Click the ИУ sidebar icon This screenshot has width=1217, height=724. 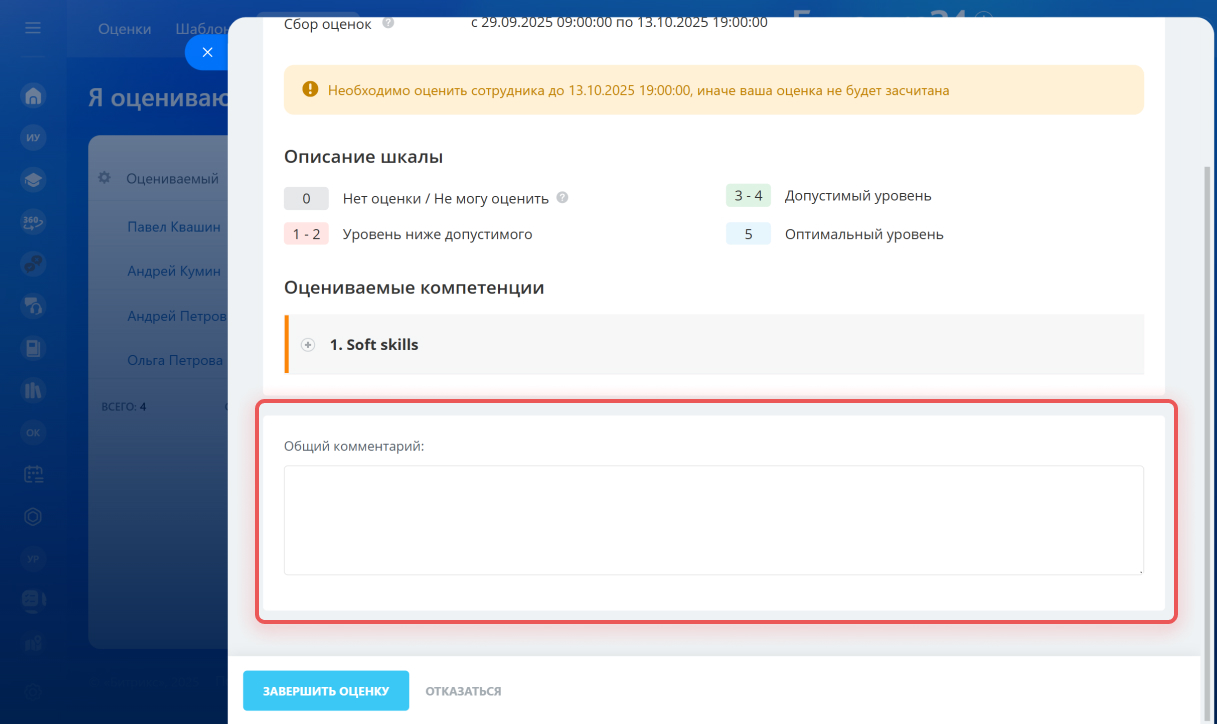tap(33, 138)
